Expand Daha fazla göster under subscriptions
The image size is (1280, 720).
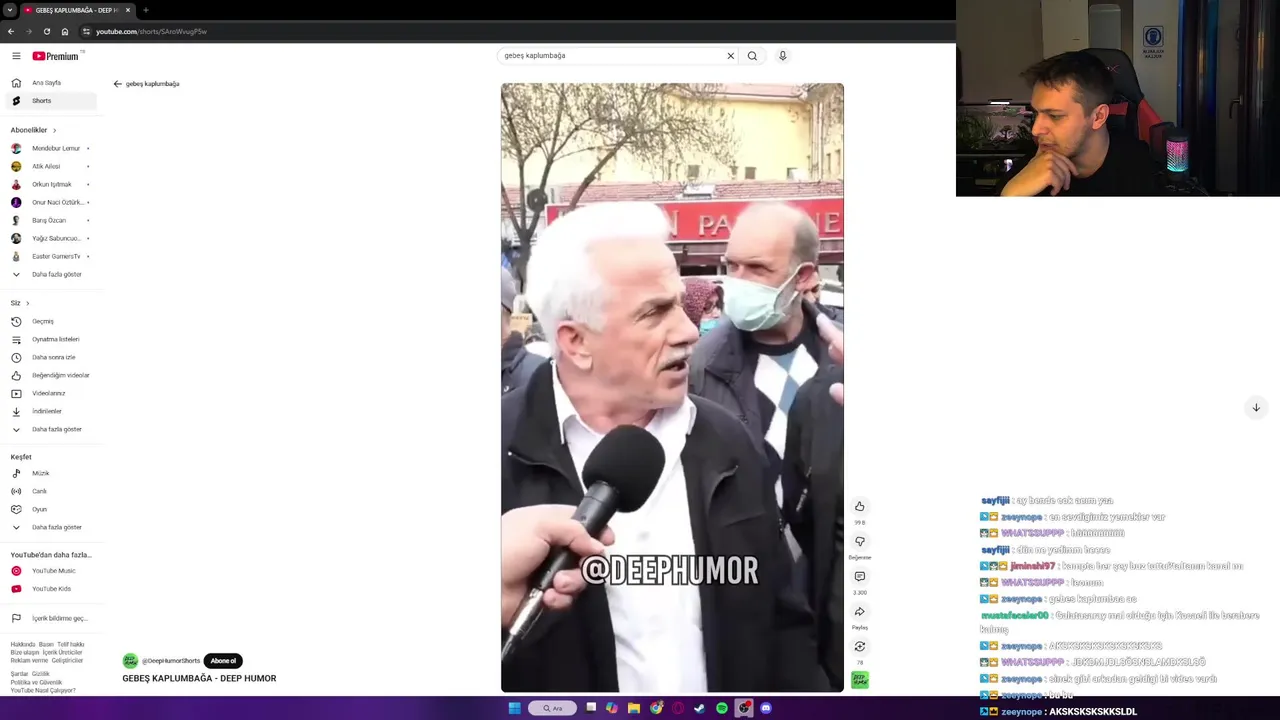pos(50,274)
